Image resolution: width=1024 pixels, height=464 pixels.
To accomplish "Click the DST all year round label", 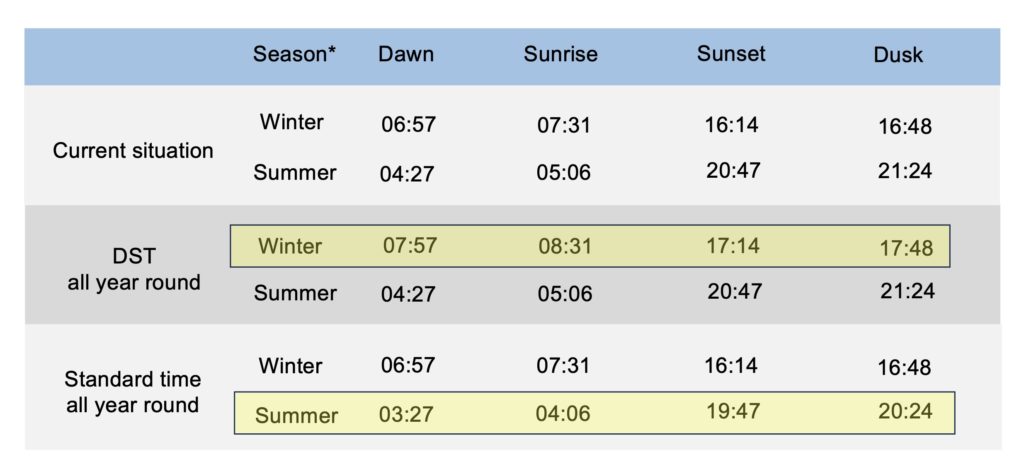I will coord(134,269).
